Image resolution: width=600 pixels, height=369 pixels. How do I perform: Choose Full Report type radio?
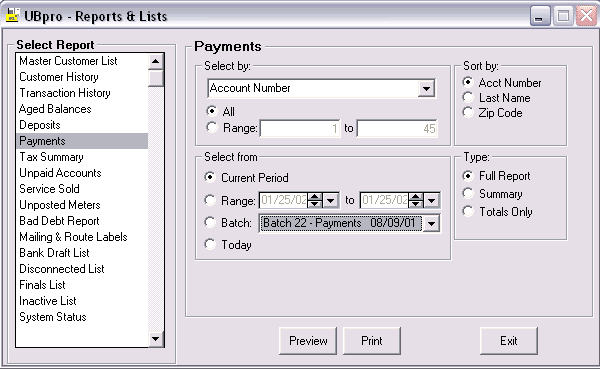pyautogui.click(x=468, y=175)
